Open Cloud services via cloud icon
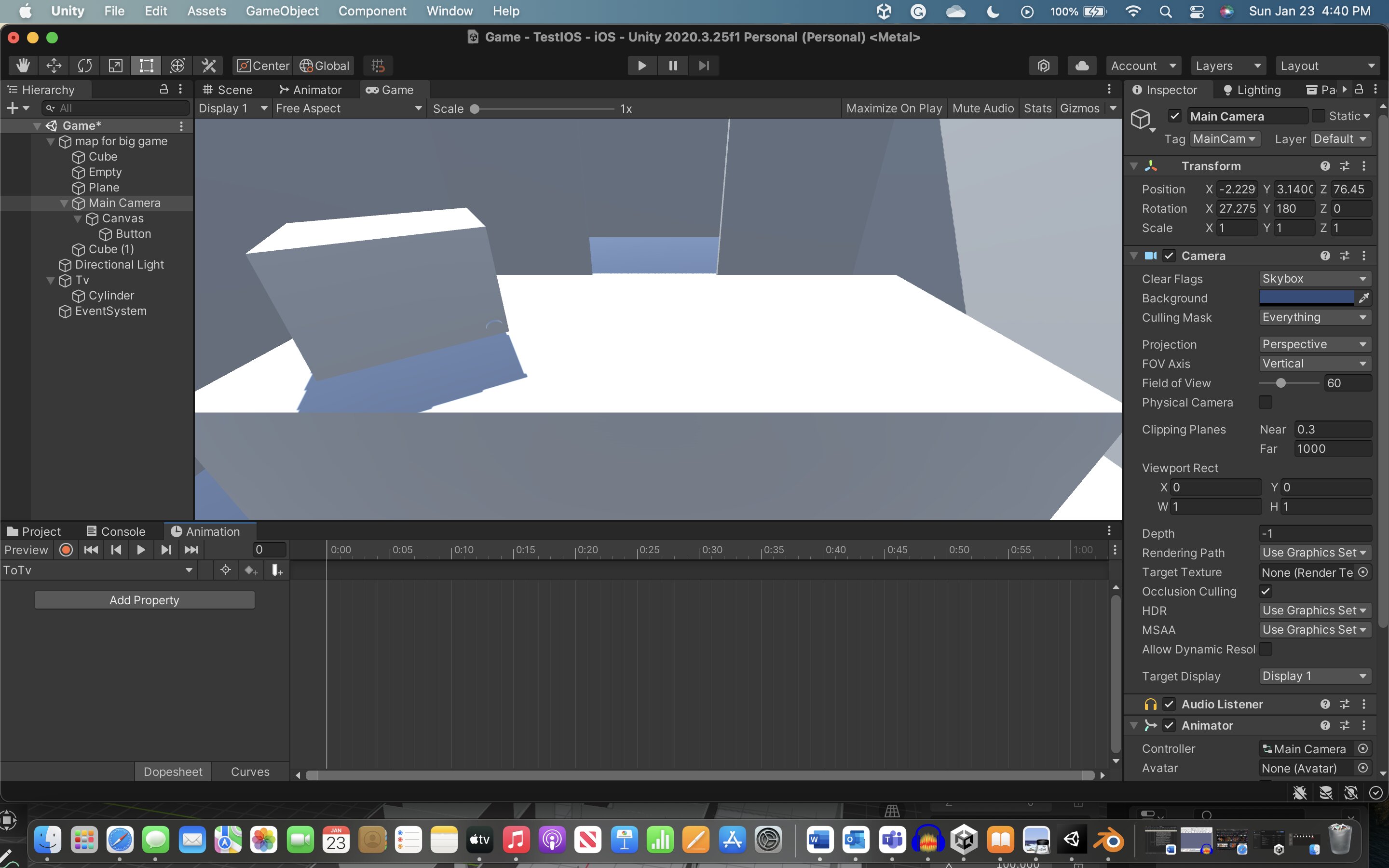Screen dimensions: 1389x868 pos(1082,66)
